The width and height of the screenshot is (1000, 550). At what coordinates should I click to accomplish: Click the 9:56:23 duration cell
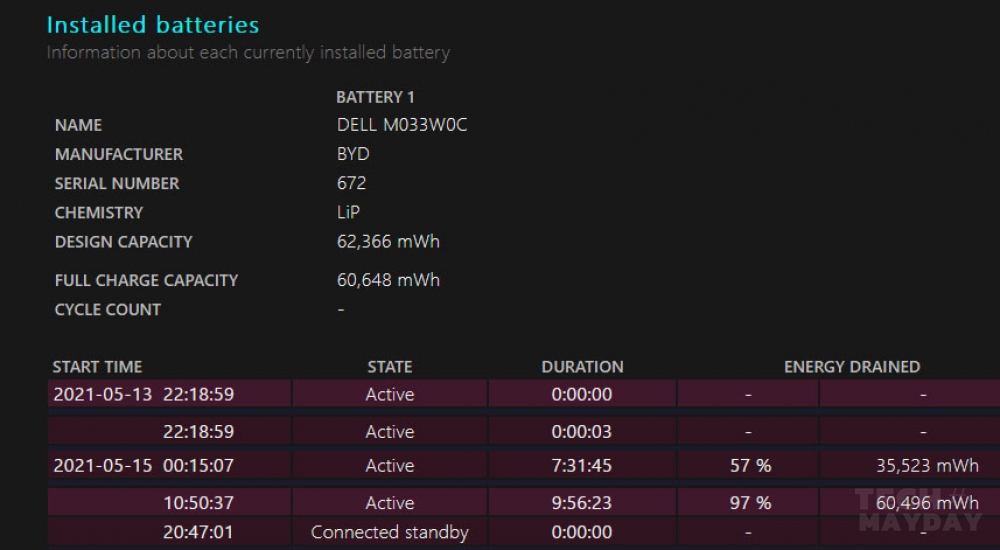(582, 503)
